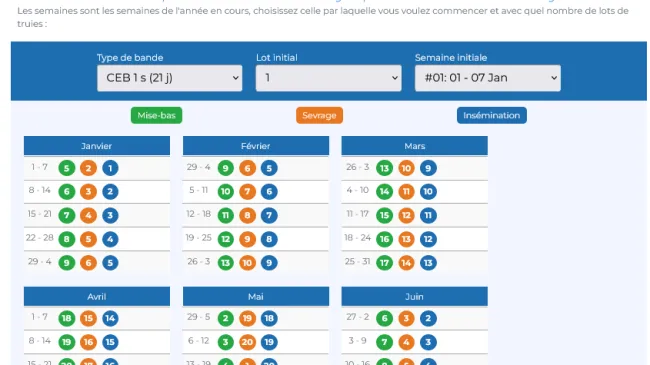Click blue badge 2 in Juin week 27 - 2
The image size is (650, 365).
[x=428, y=318]
